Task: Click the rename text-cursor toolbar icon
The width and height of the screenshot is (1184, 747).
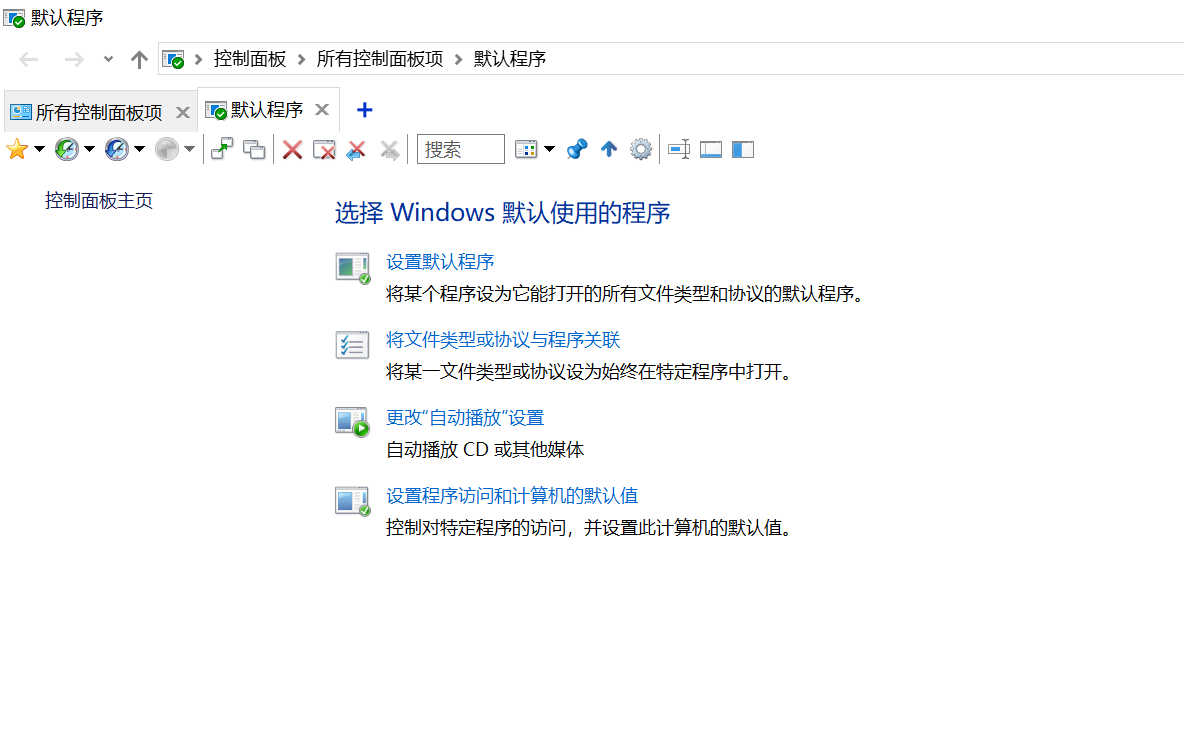Action: (679, 150)
